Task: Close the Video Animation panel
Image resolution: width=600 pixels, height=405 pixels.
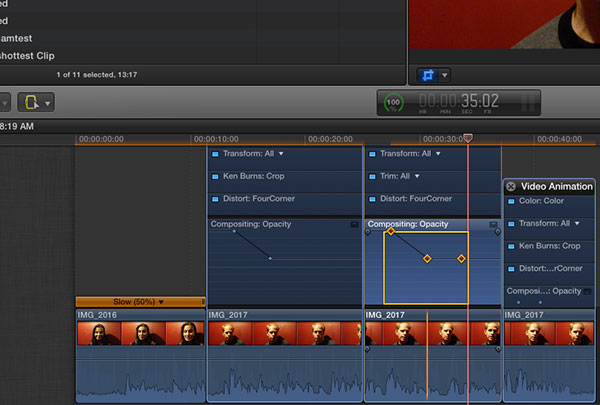Action: coord(511,186)
